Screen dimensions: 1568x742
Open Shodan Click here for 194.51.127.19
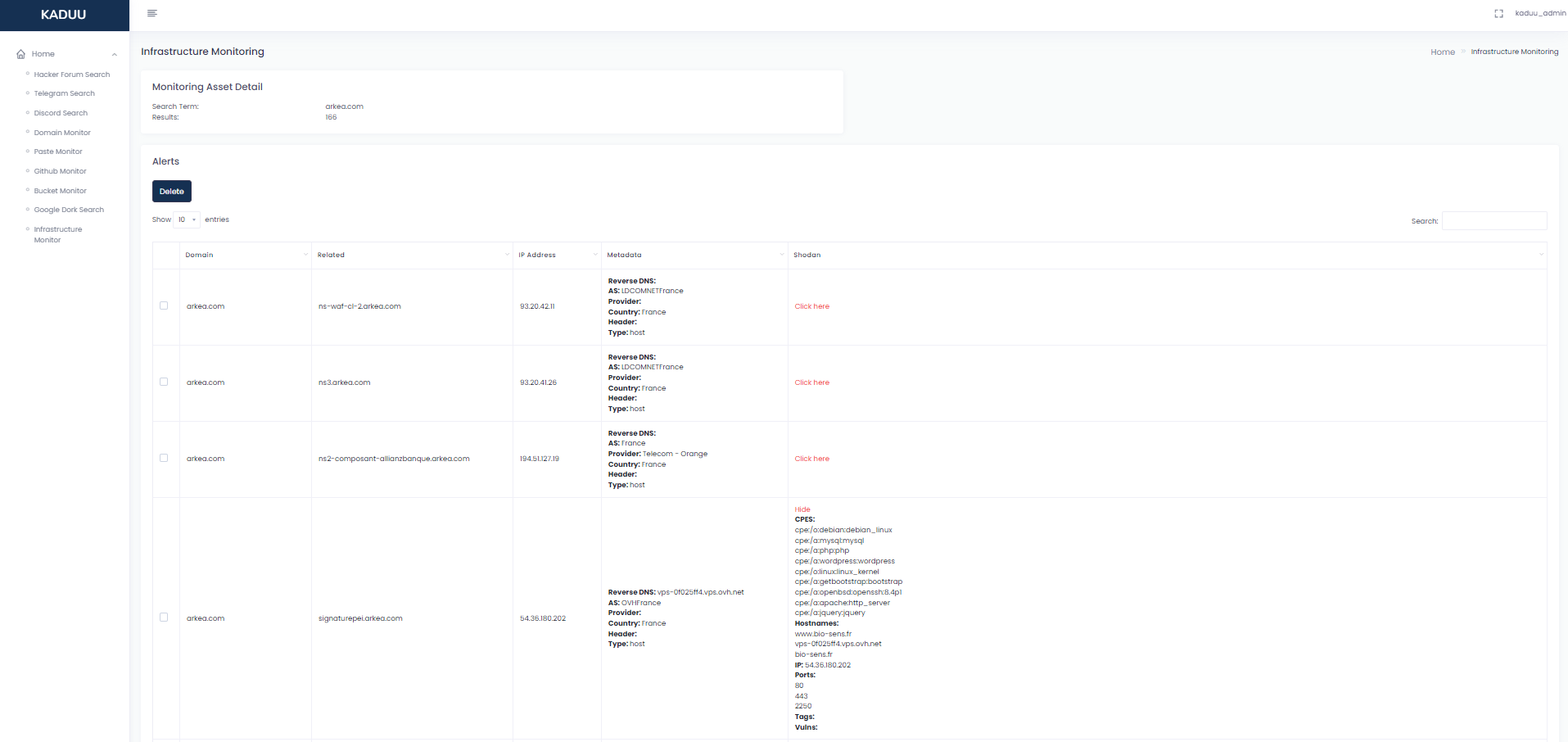coord(811,459)
